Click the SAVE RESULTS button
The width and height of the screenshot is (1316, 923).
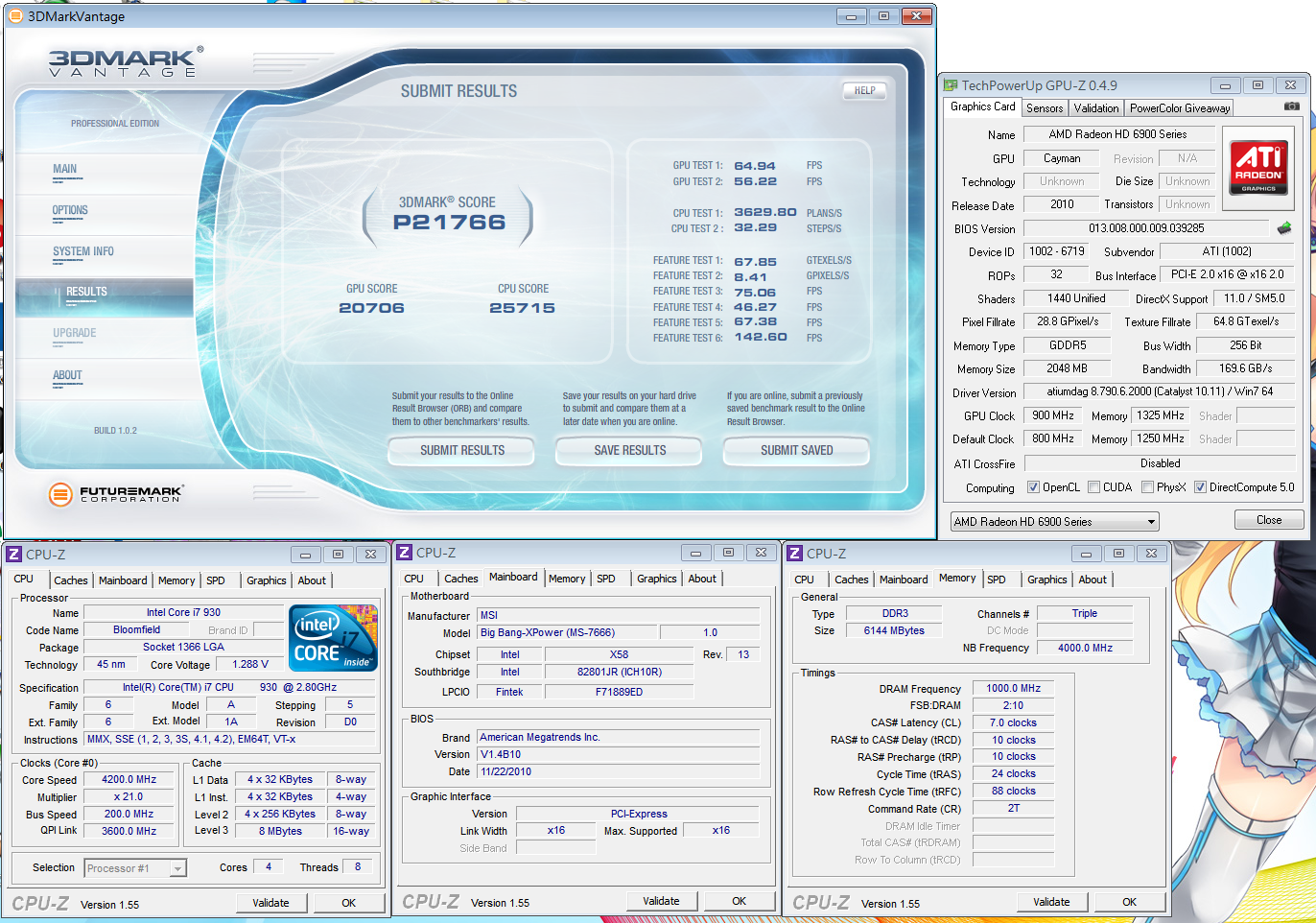click(x=629, y=450)
